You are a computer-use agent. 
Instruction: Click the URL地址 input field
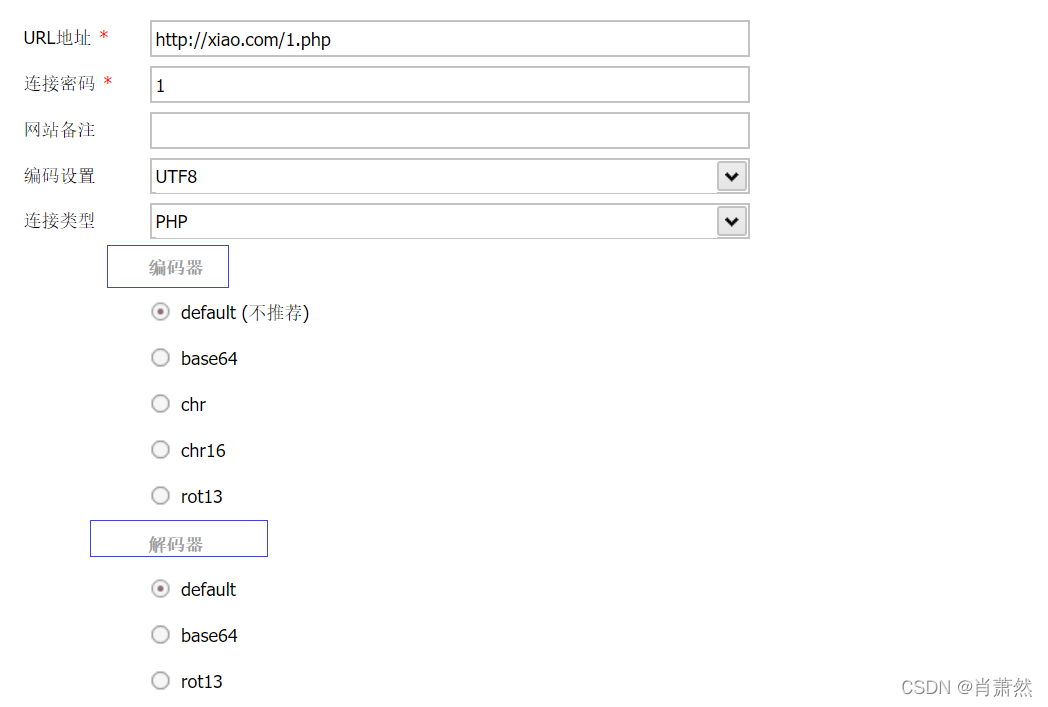click(x=449, y=39)
